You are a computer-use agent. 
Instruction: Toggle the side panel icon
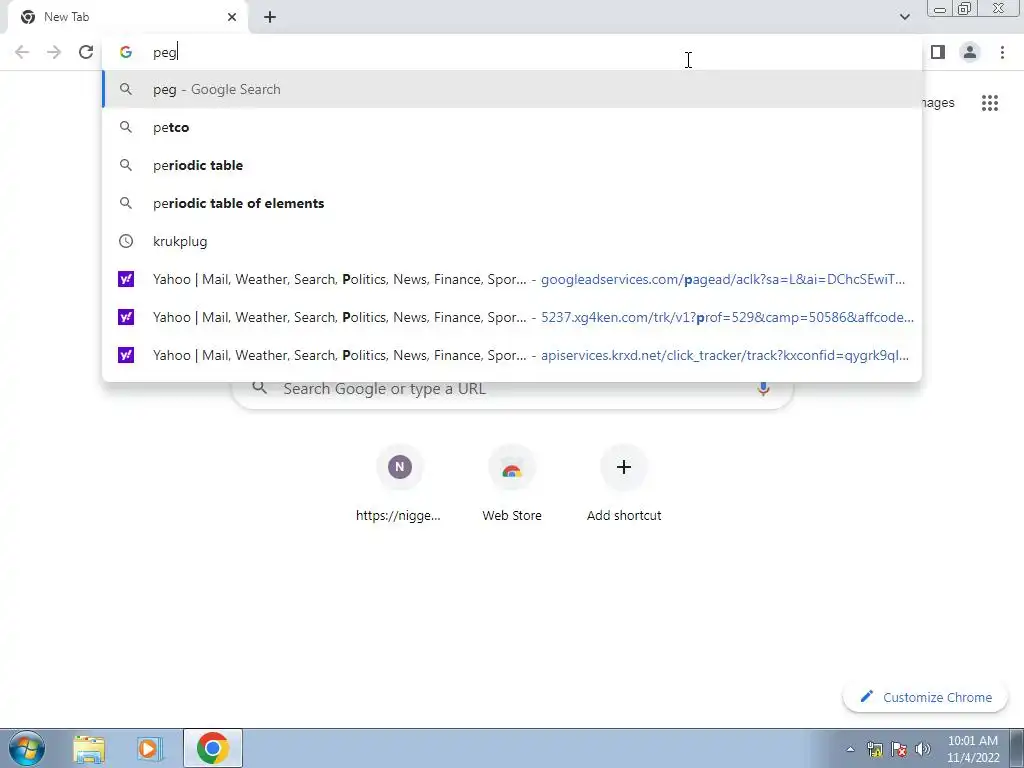click(938, 52)
